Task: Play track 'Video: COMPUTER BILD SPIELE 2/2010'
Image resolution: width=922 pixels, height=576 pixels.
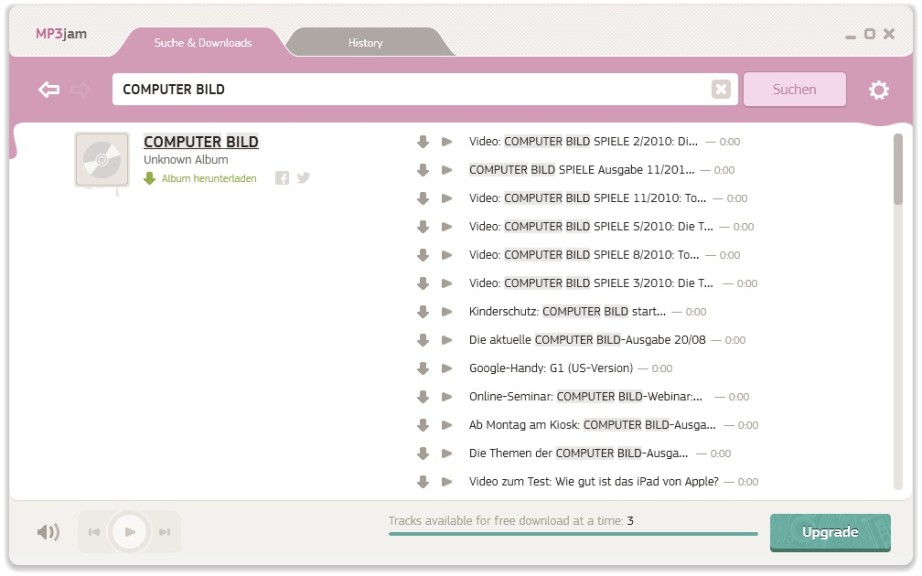Action: pos(447,142)
